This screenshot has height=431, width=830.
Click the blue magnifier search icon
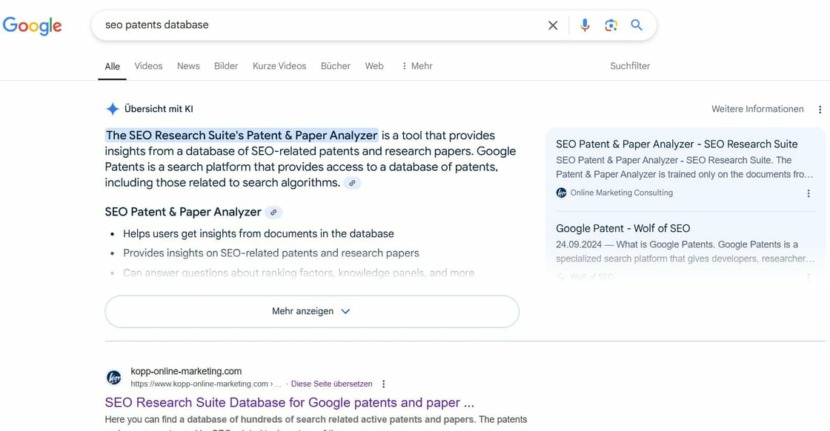click(x=636, y=25)
